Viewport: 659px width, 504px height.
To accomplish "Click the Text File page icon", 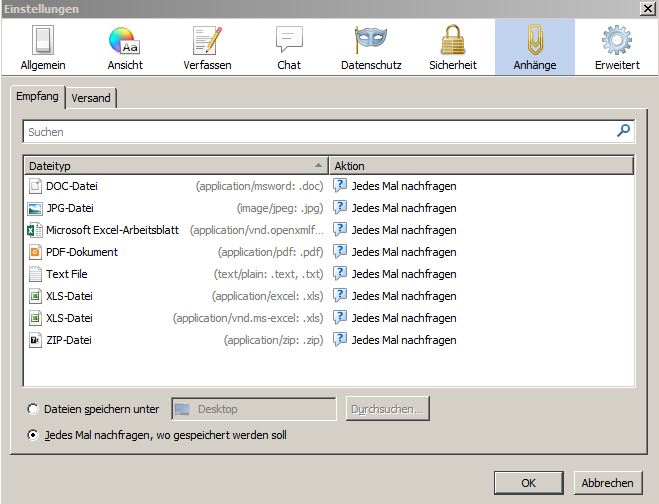I will pos(35,274).
